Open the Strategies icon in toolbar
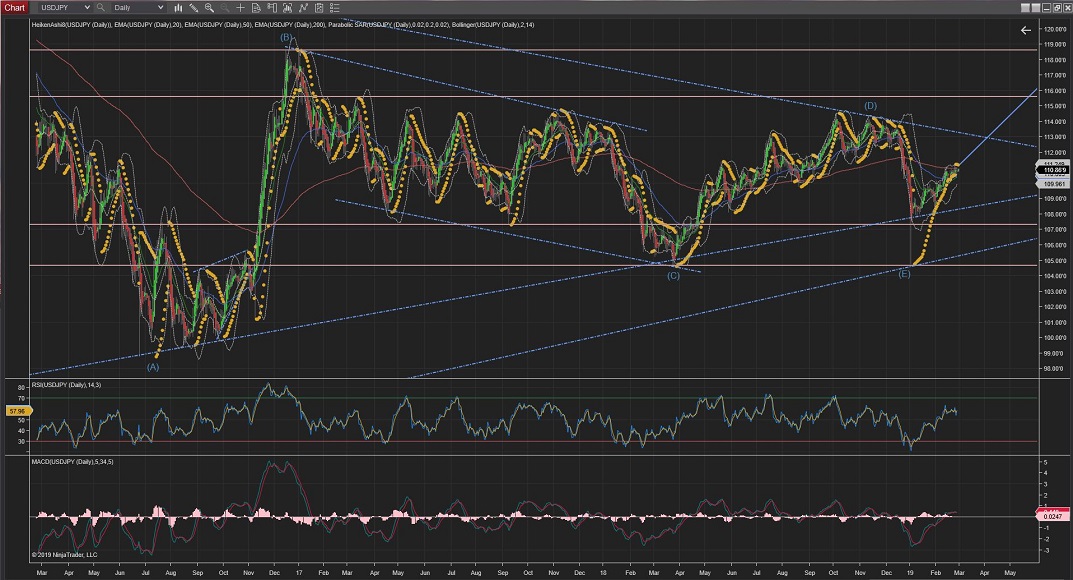 pyautogui.click(x=303, y=8)
